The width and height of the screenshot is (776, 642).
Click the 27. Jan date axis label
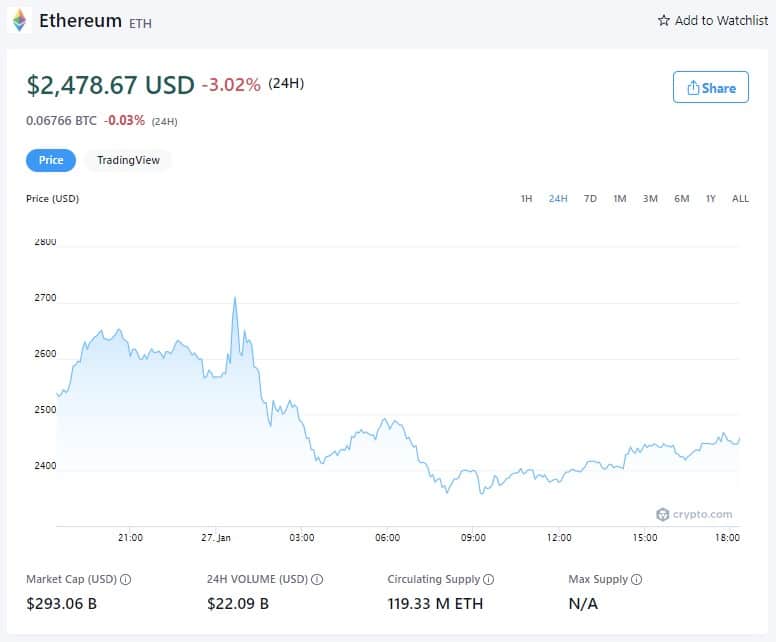click(216, 538)
